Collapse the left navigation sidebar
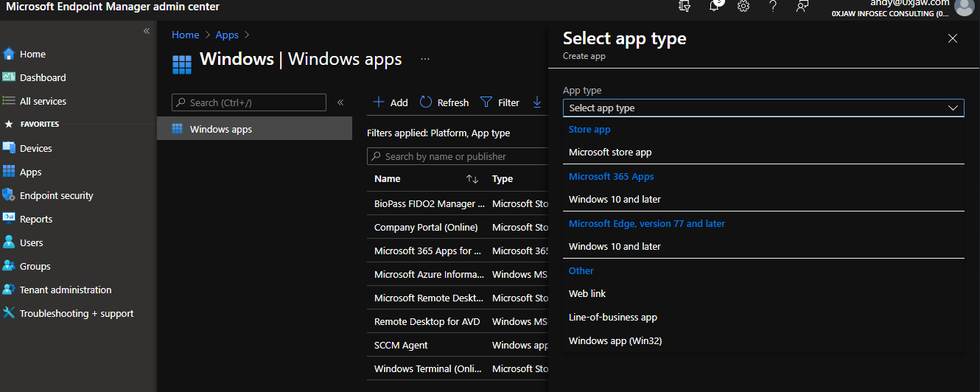Image resolution: width=980 pixels, height=392 pixels. point(146,31)
